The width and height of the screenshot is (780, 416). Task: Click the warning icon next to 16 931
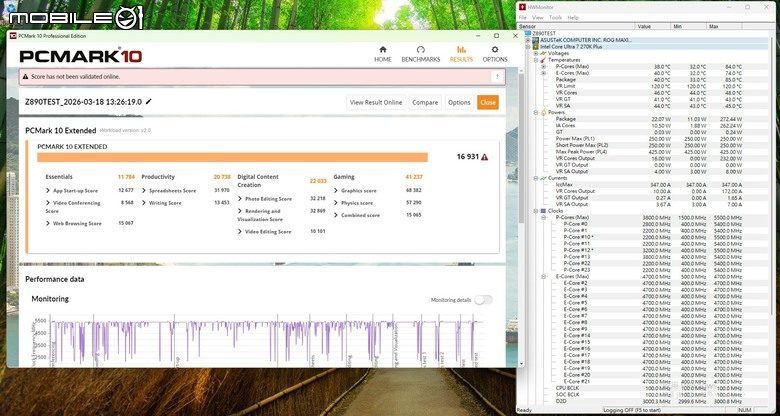(x=484, y=157)
